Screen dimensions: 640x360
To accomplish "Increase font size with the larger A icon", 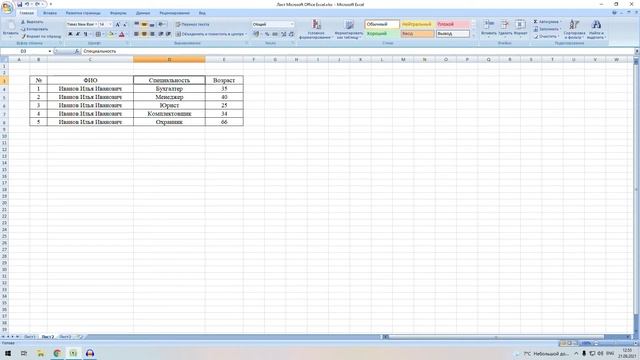I will pyautogui.click(x=118, y=24).
